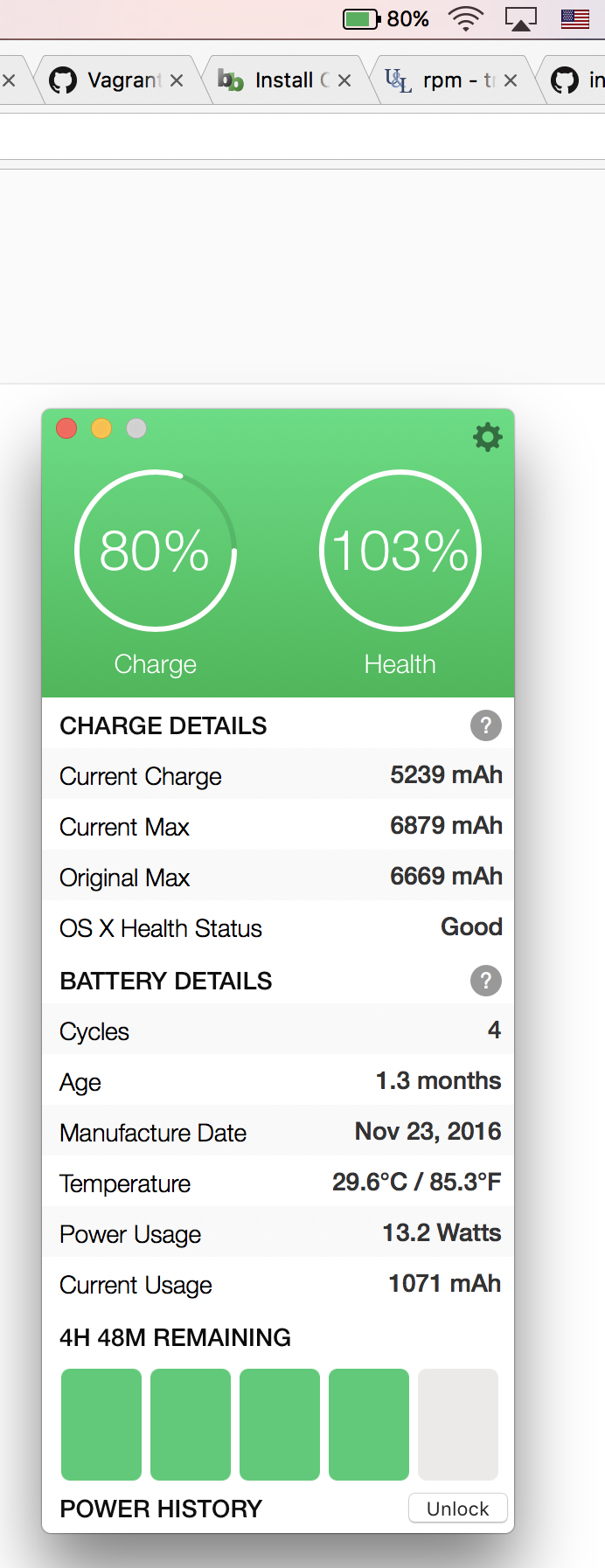605x1568 pixels.
Task: Click Charge Details help question mark
Action: click(x=486, y=725)
